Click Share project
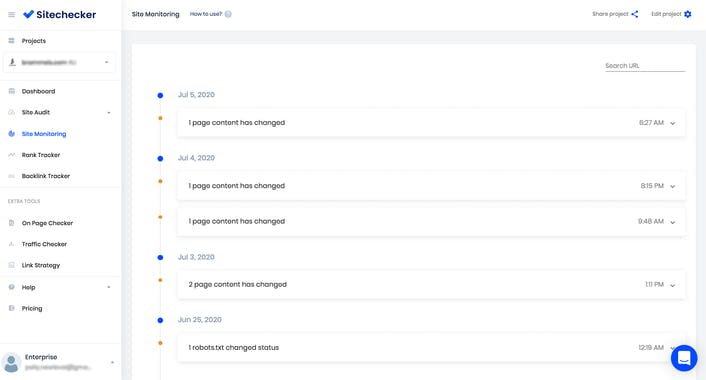This screenshot has width=706, height=380. [x=610, y=14]
